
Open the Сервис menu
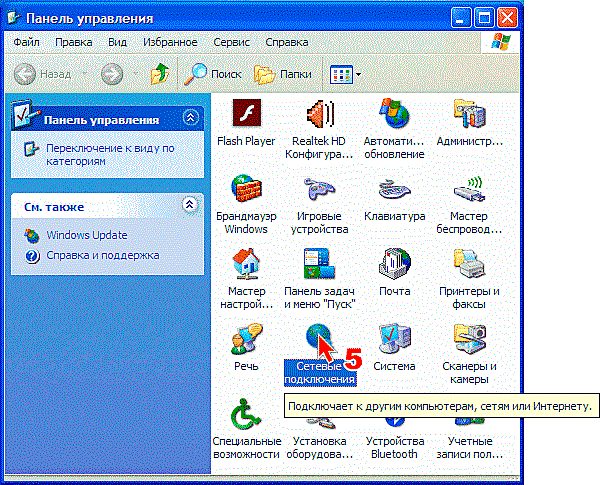click(231, 42)
